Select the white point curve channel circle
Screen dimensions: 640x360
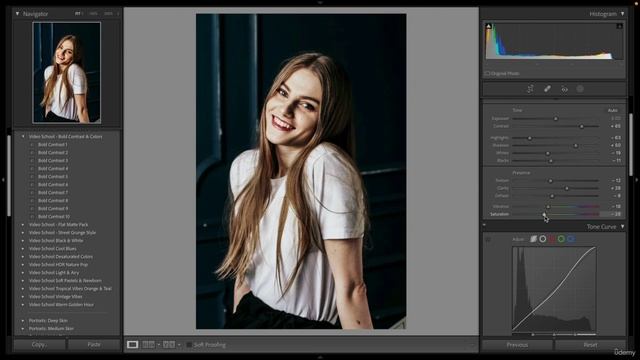(x=542, y=239)
